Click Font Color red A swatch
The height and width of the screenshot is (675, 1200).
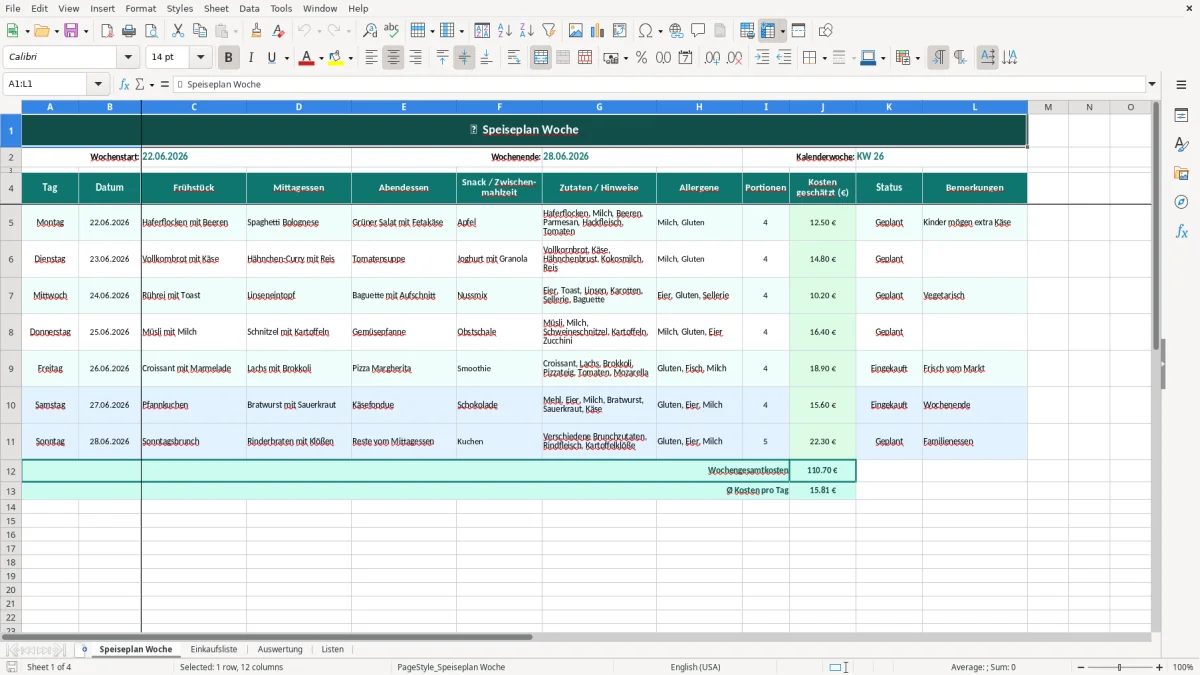(306, 58)
